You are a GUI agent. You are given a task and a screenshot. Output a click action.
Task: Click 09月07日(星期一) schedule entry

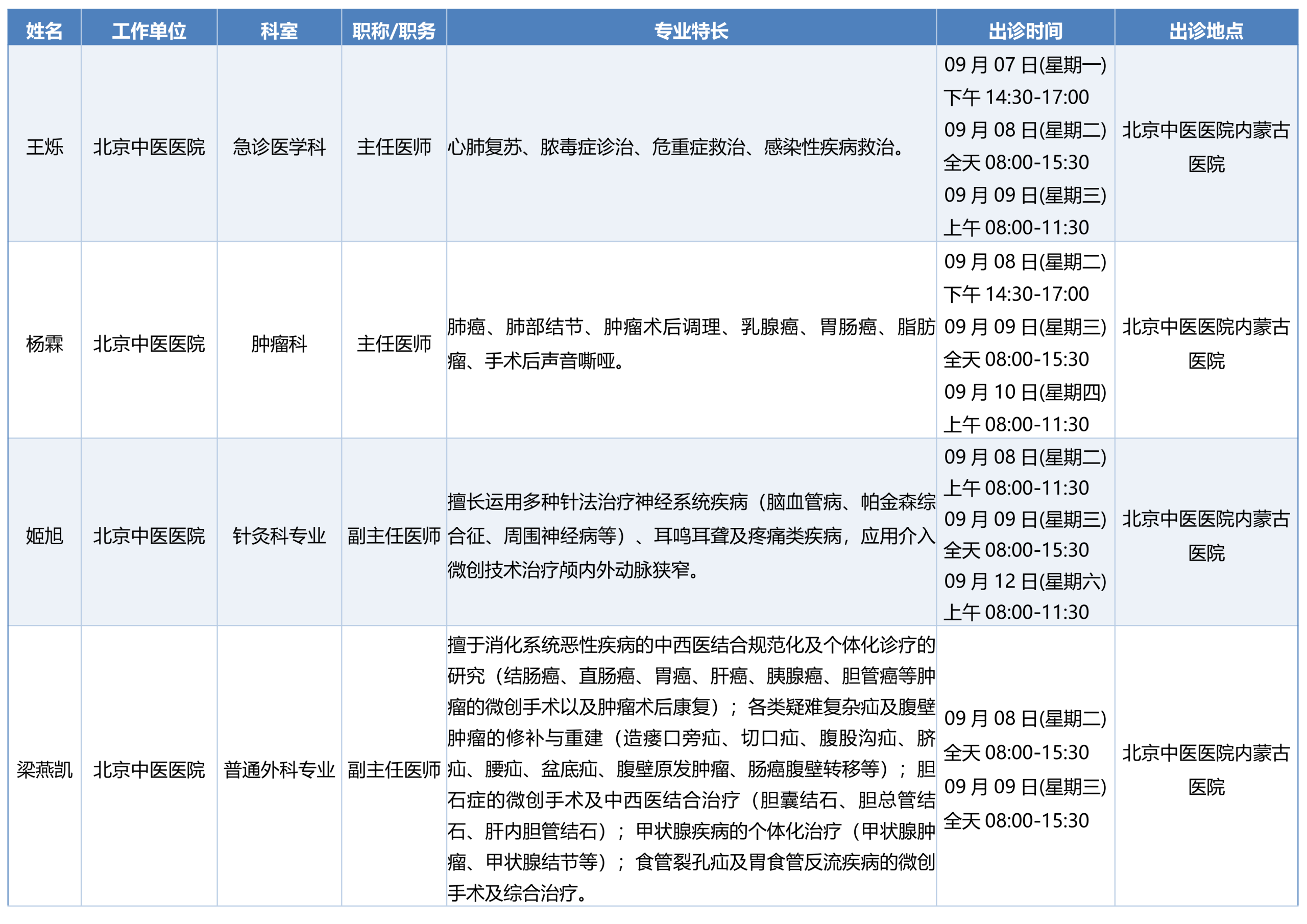click(x=1025, y=64)
